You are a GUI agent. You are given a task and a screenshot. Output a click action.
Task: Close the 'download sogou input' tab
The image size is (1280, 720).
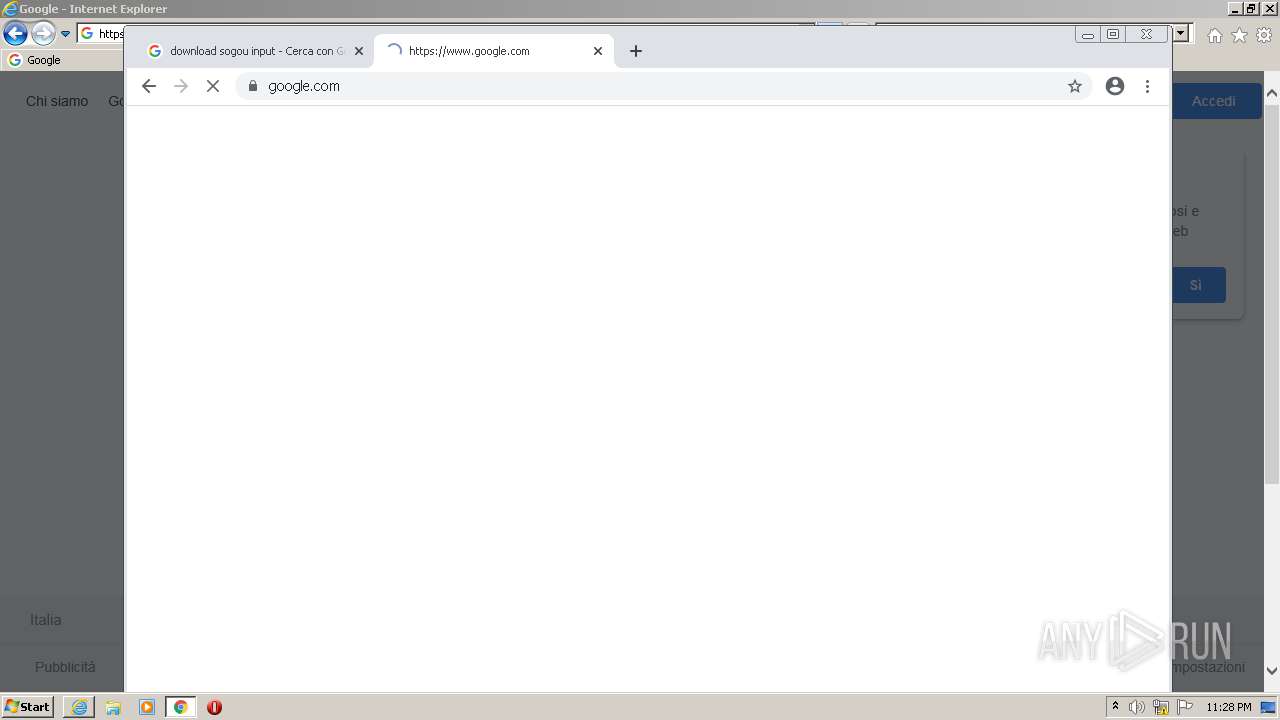[359, 51]
